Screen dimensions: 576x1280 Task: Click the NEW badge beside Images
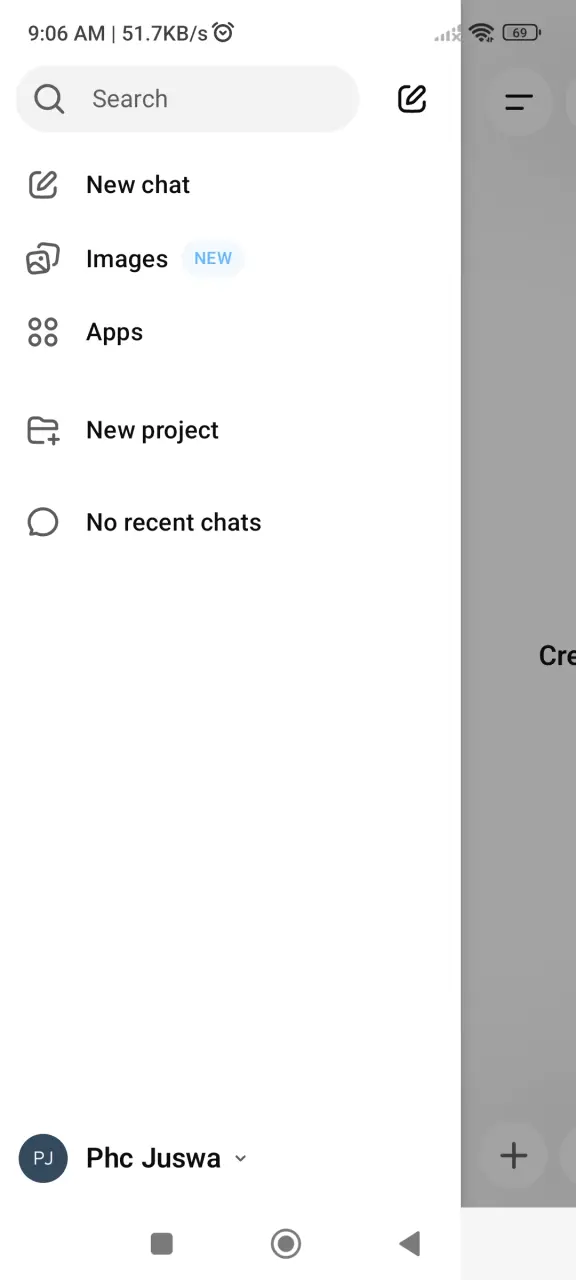(213, 258)
